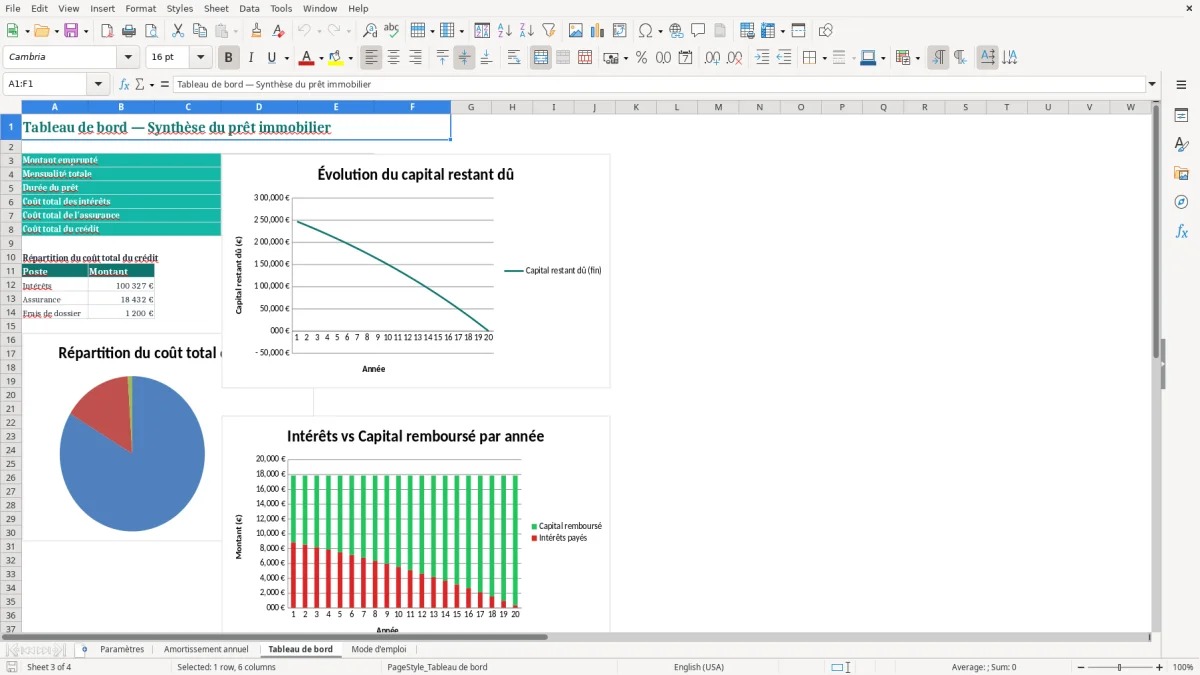Insert a hyperlink
This screenshot has height=675, width=1200.
click(x=676, y=31)
